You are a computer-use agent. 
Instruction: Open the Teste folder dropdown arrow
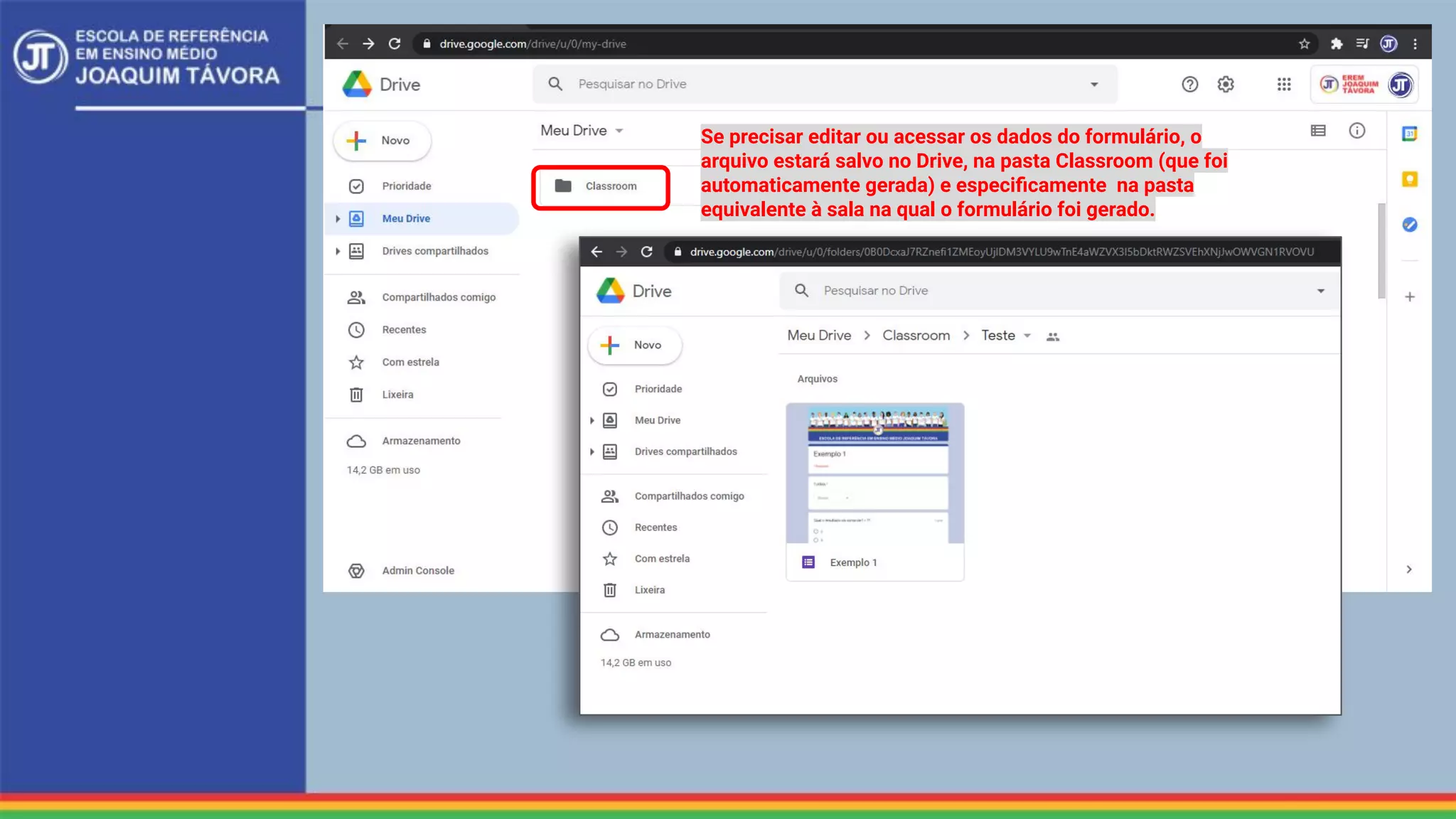coord(1027,336)
